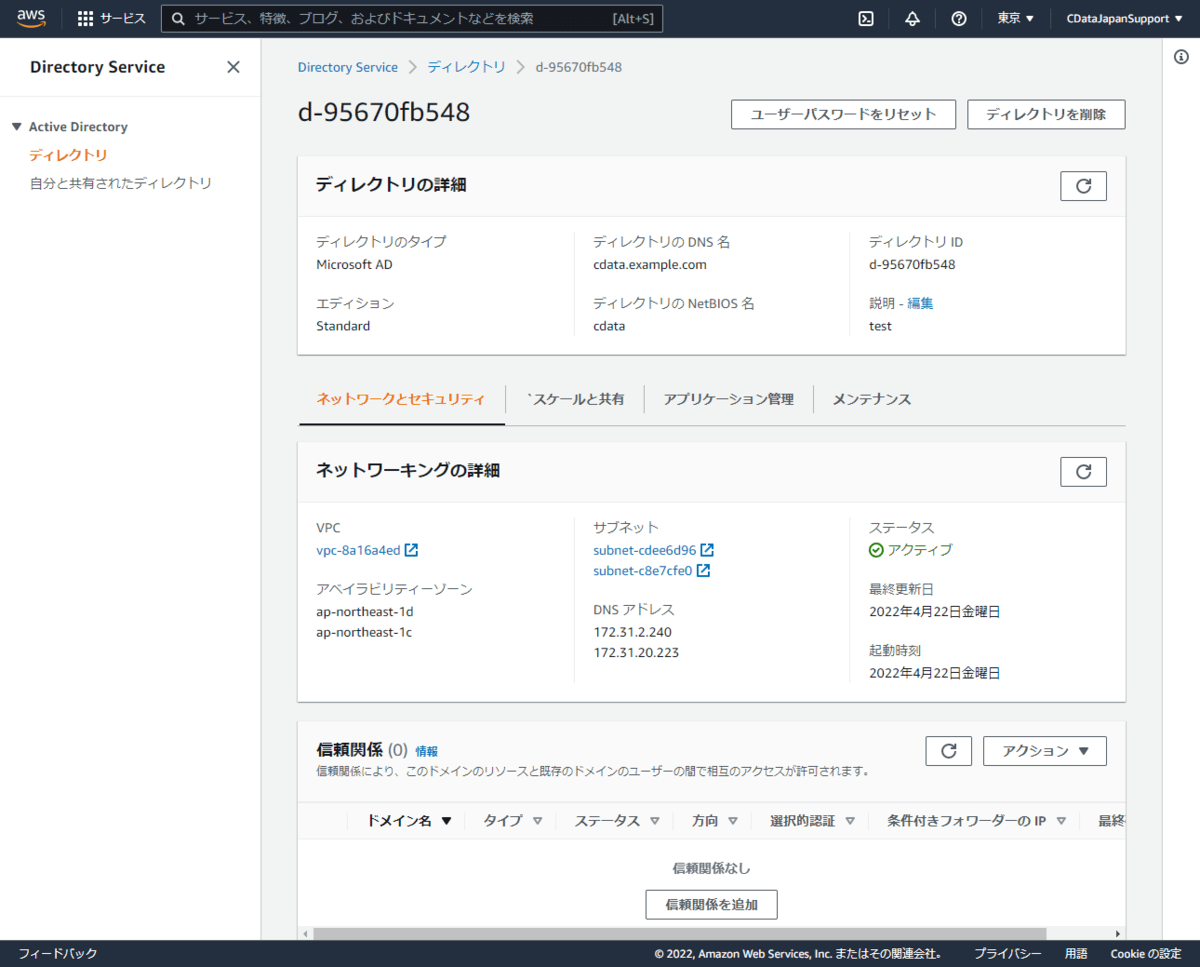The width and height of the screenshot is (1200, 967).
Task: Open the info panel on right edge
Action: coord(1181,58)
